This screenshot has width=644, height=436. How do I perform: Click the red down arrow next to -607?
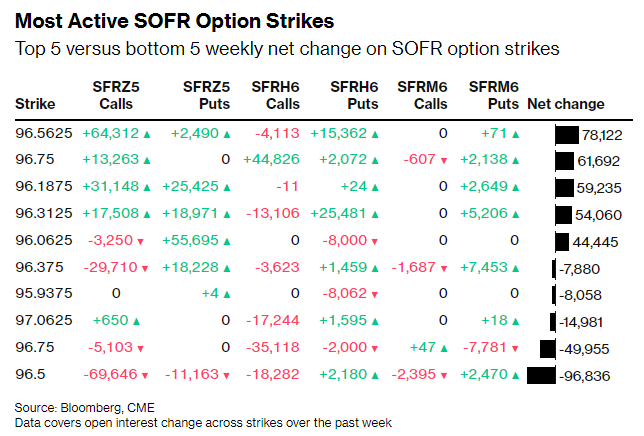[444, 160]
